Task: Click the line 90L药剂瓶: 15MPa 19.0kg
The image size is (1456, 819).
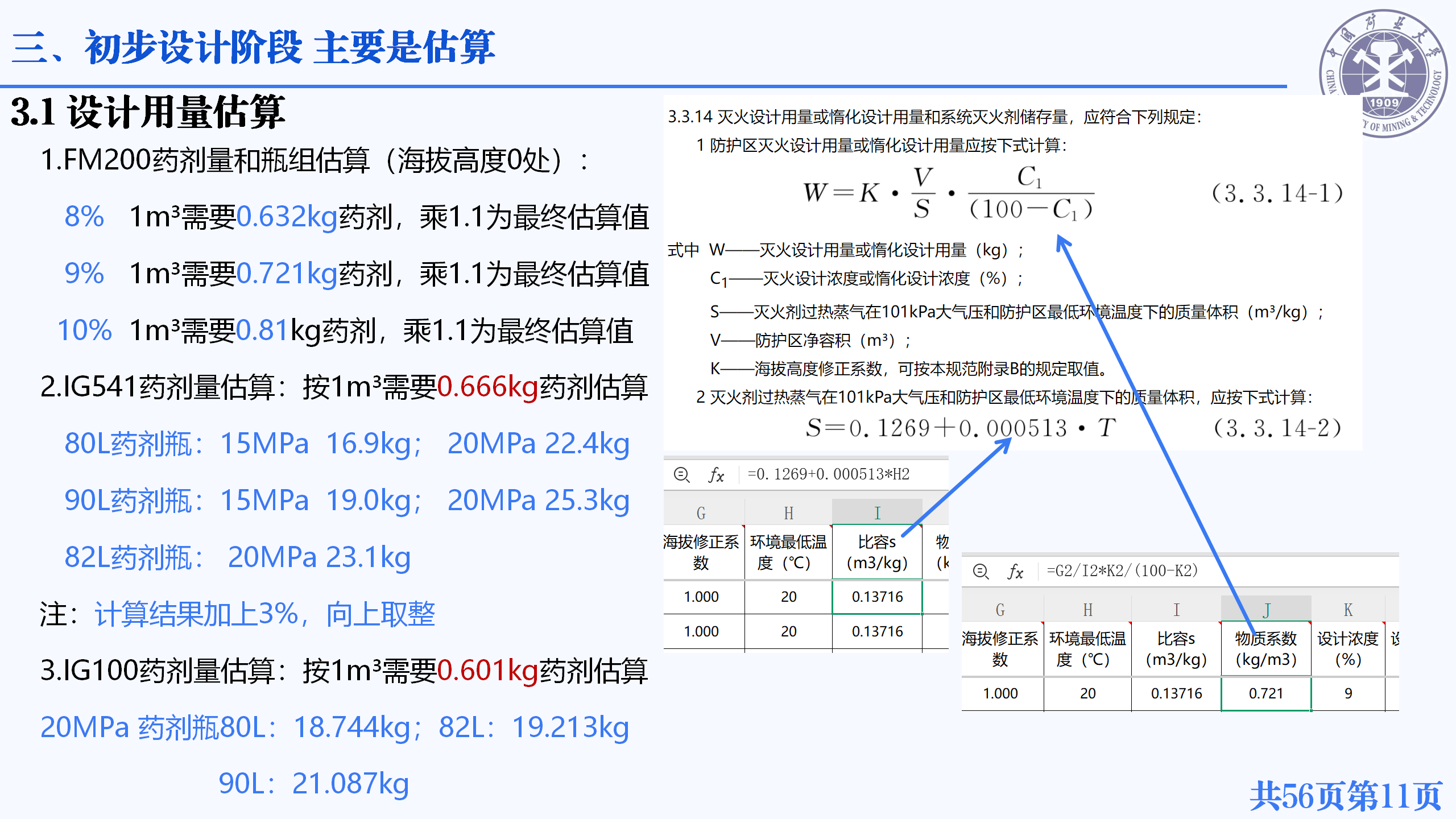Action: point(243,500)
